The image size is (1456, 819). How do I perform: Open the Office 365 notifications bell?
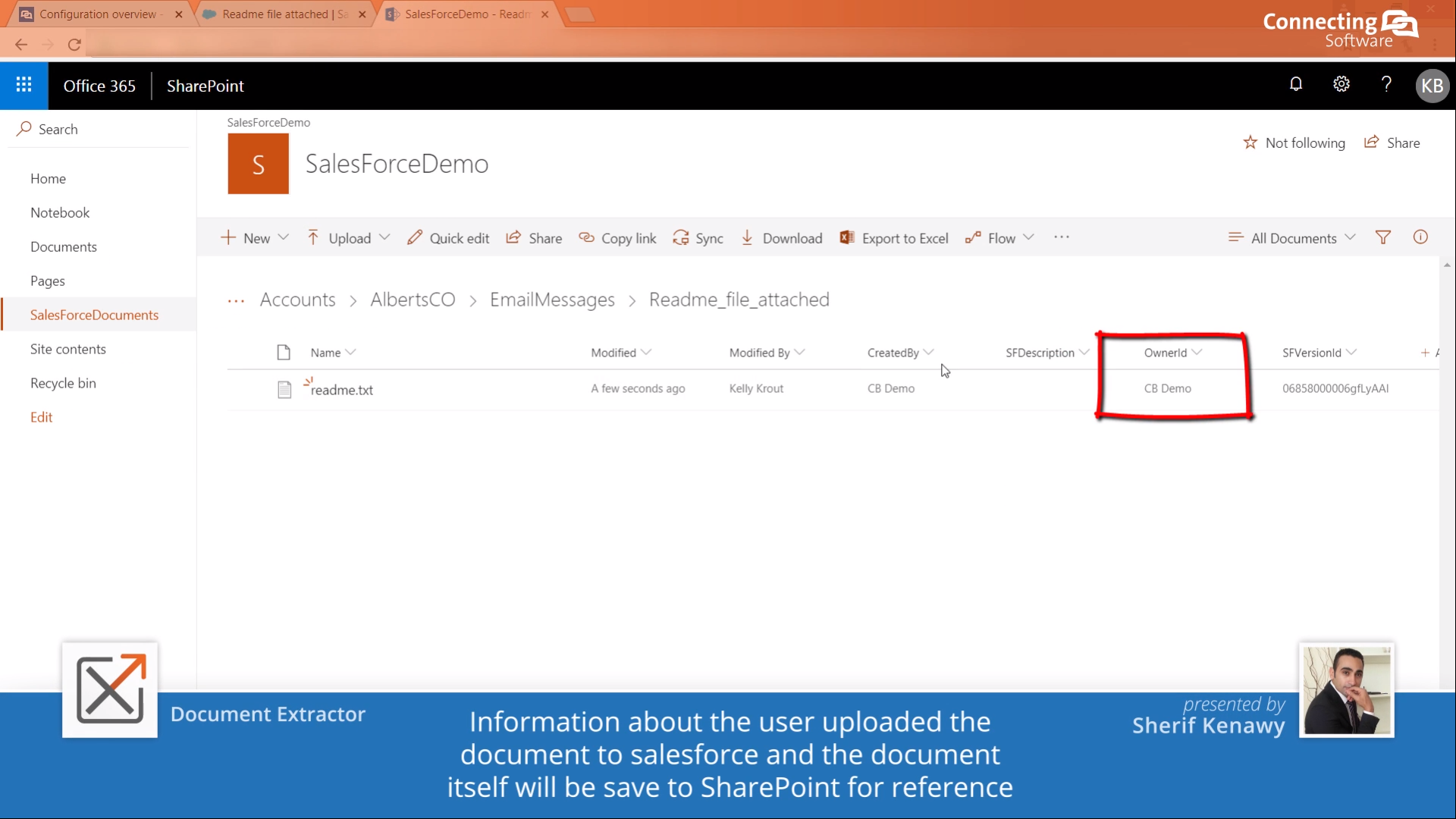tap(1296, 84)
